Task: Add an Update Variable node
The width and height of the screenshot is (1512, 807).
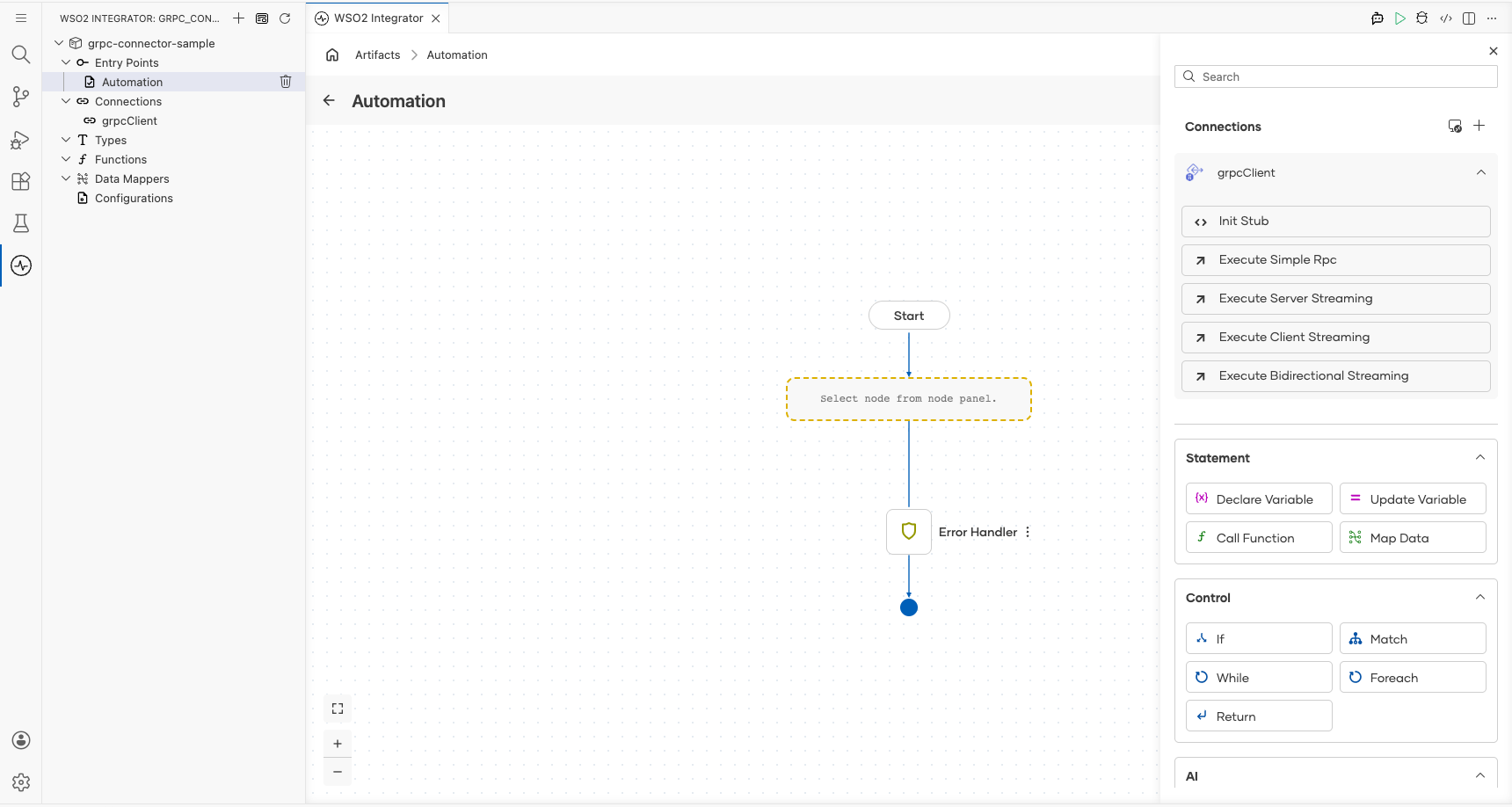Action: [1413, 498]
